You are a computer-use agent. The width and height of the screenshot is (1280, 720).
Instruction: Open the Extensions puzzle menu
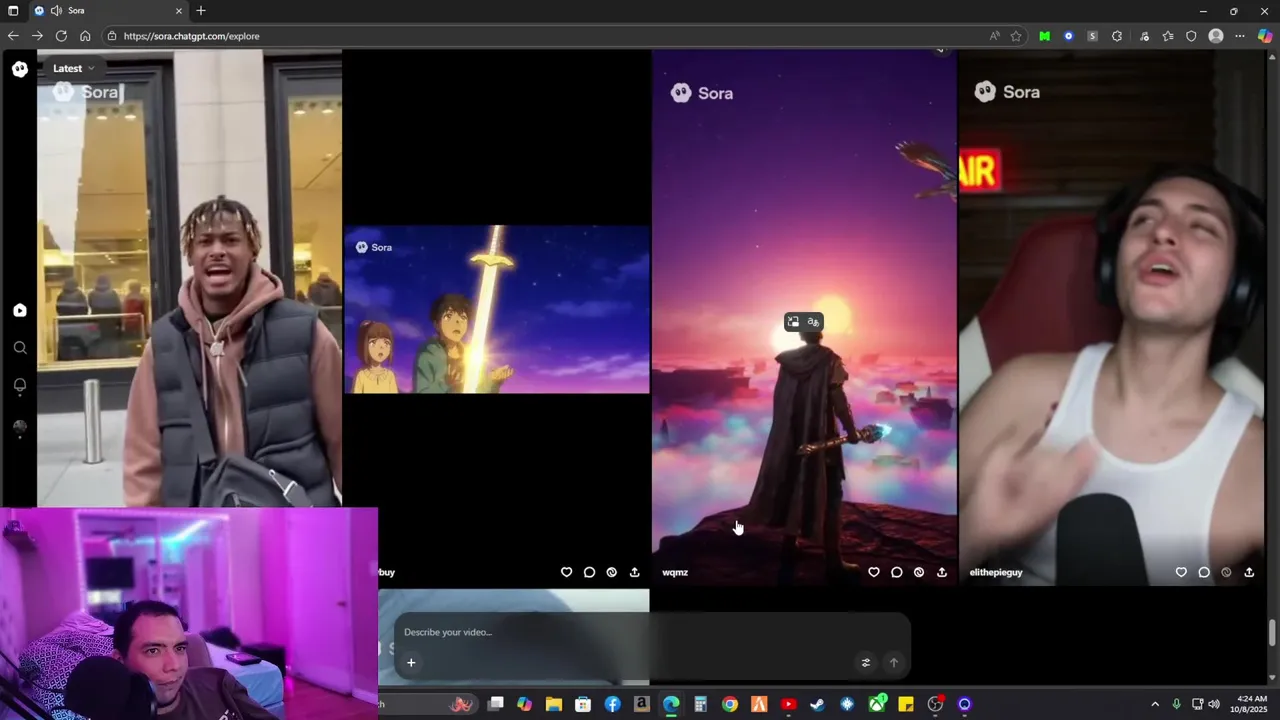tap(1117, 36)
